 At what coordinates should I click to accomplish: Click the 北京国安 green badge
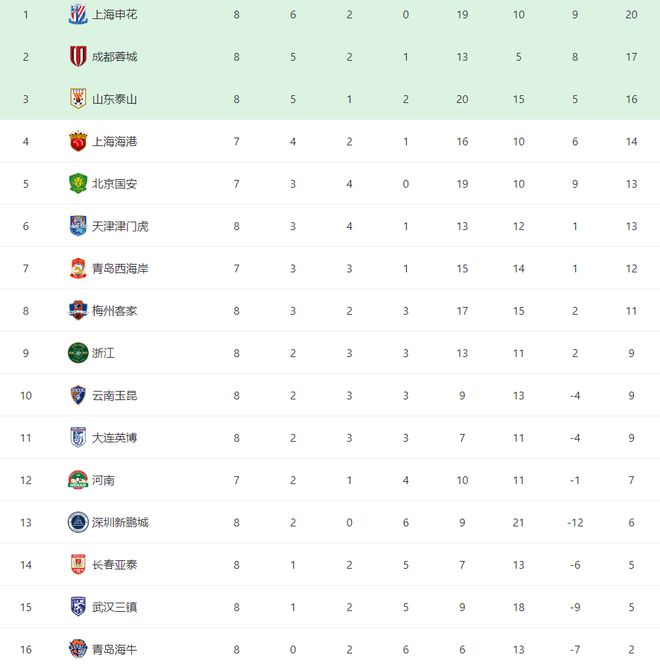78,183
